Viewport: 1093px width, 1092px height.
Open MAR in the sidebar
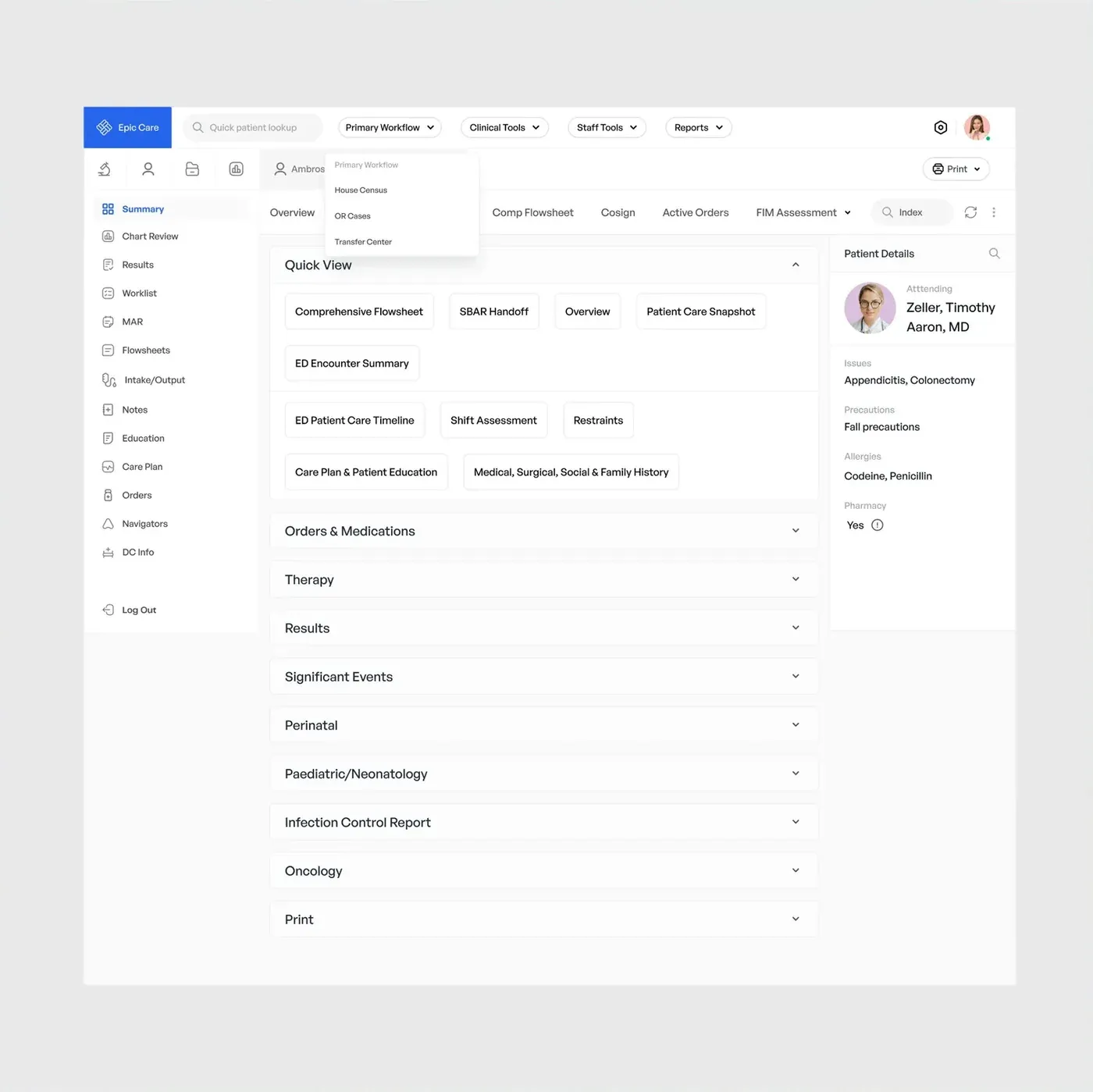click(x=133, y=322)
